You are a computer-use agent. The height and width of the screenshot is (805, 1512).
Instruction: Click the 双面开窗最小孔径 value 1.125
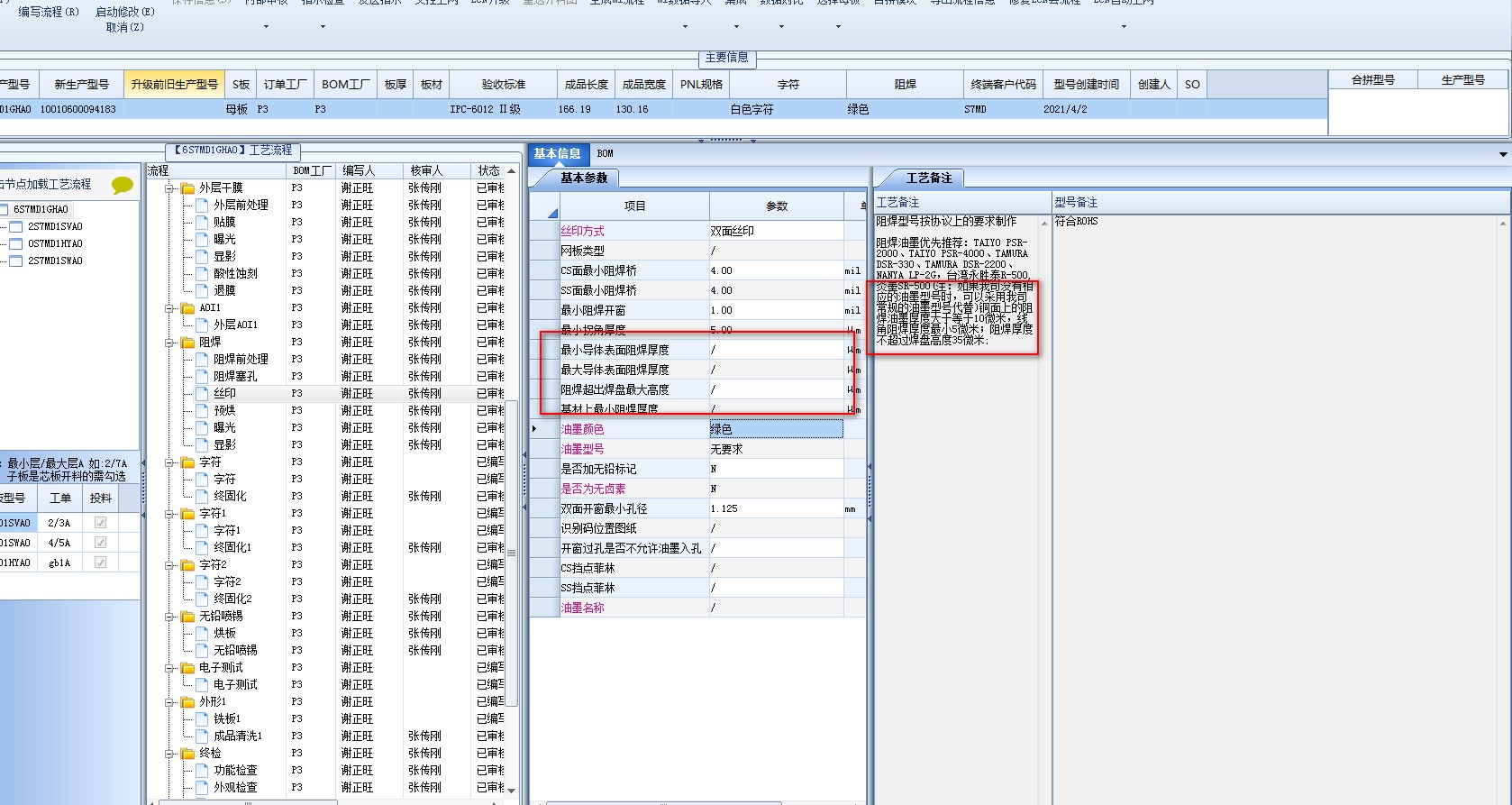pos(776,508)
